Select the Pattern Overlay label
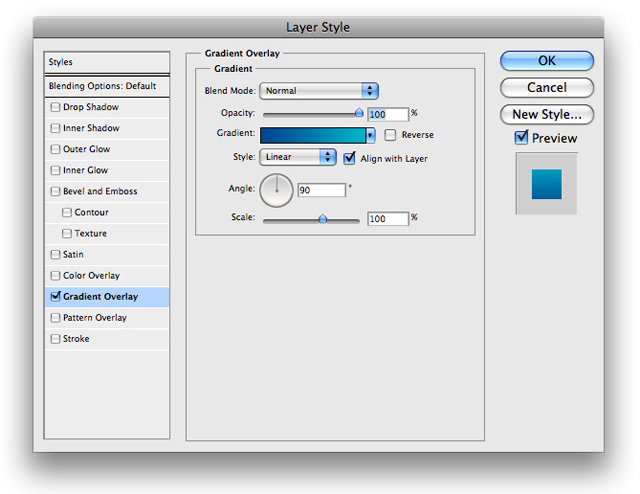Image resolution: width=640 pixels, height=494 pixels. [x=95, y=318]
